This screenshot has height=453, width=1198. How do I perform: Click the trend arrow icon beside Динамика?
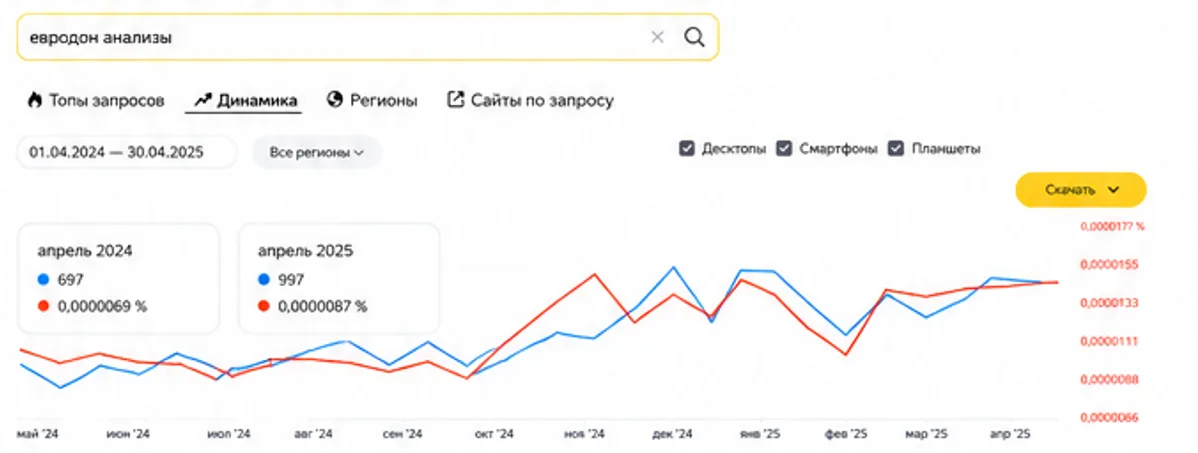202,100
